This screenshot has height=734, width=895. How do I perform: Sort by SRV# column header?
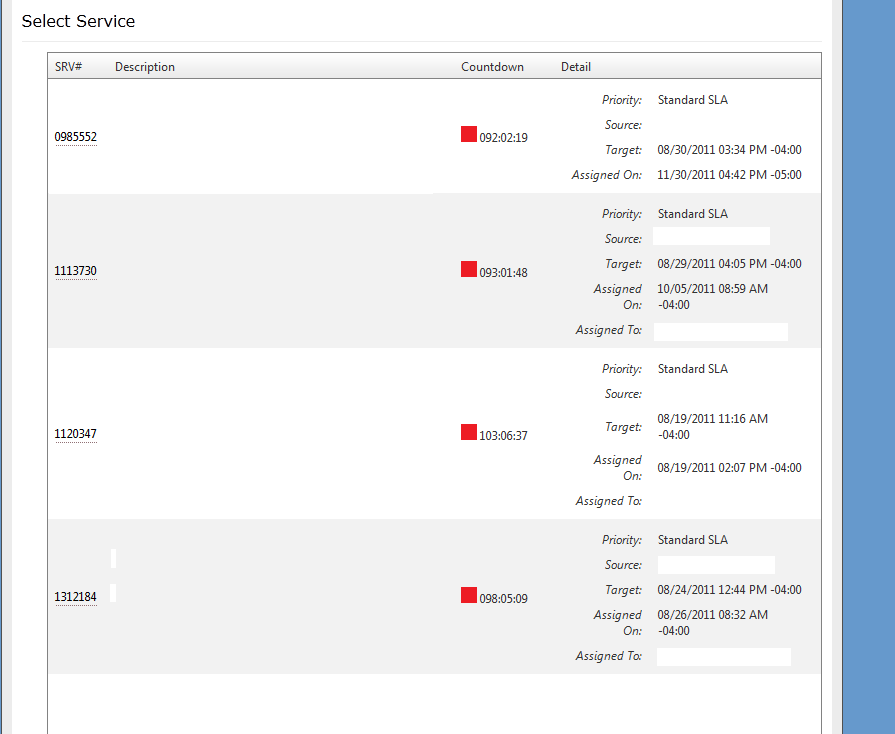point(68,67)
